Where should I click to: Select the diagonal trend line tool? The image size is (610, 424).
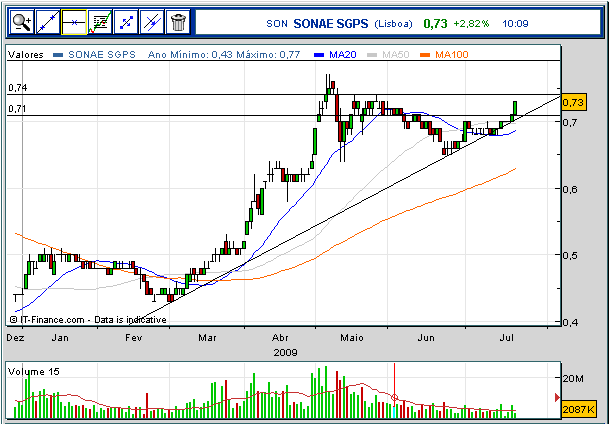(x=47, y=22)
